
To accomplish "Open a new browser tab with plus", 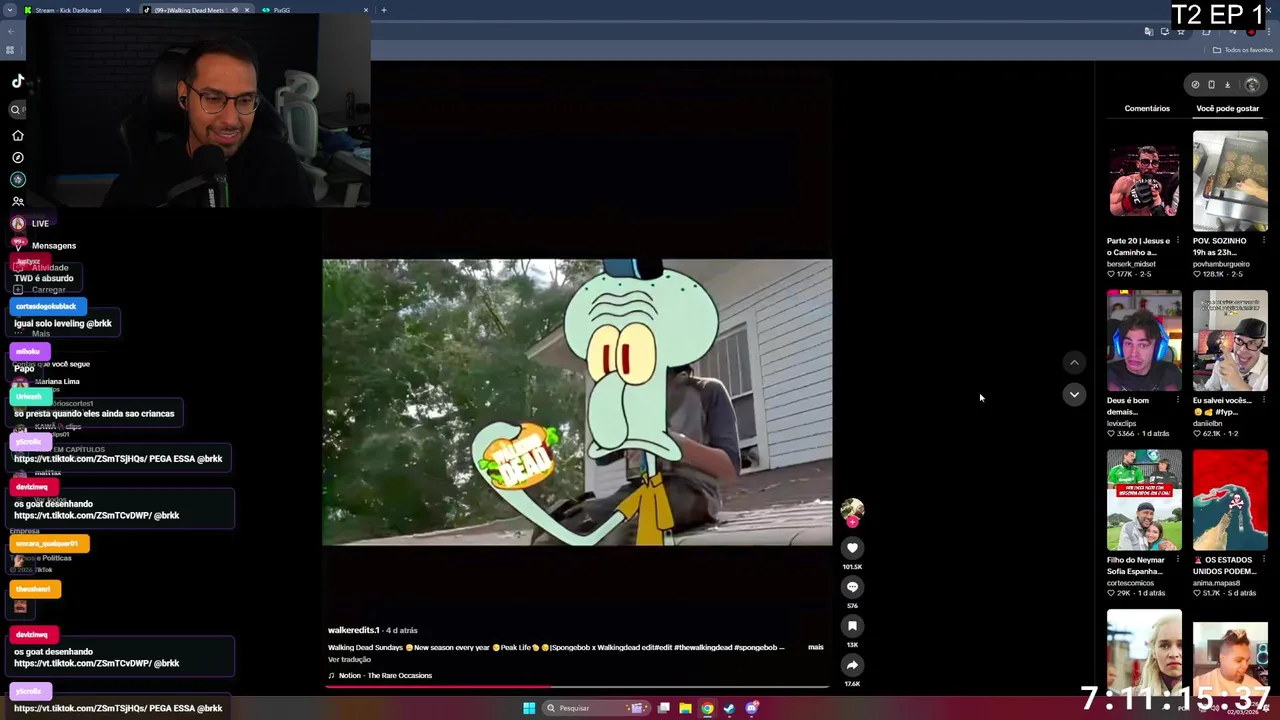I will [x=384, y=10].
